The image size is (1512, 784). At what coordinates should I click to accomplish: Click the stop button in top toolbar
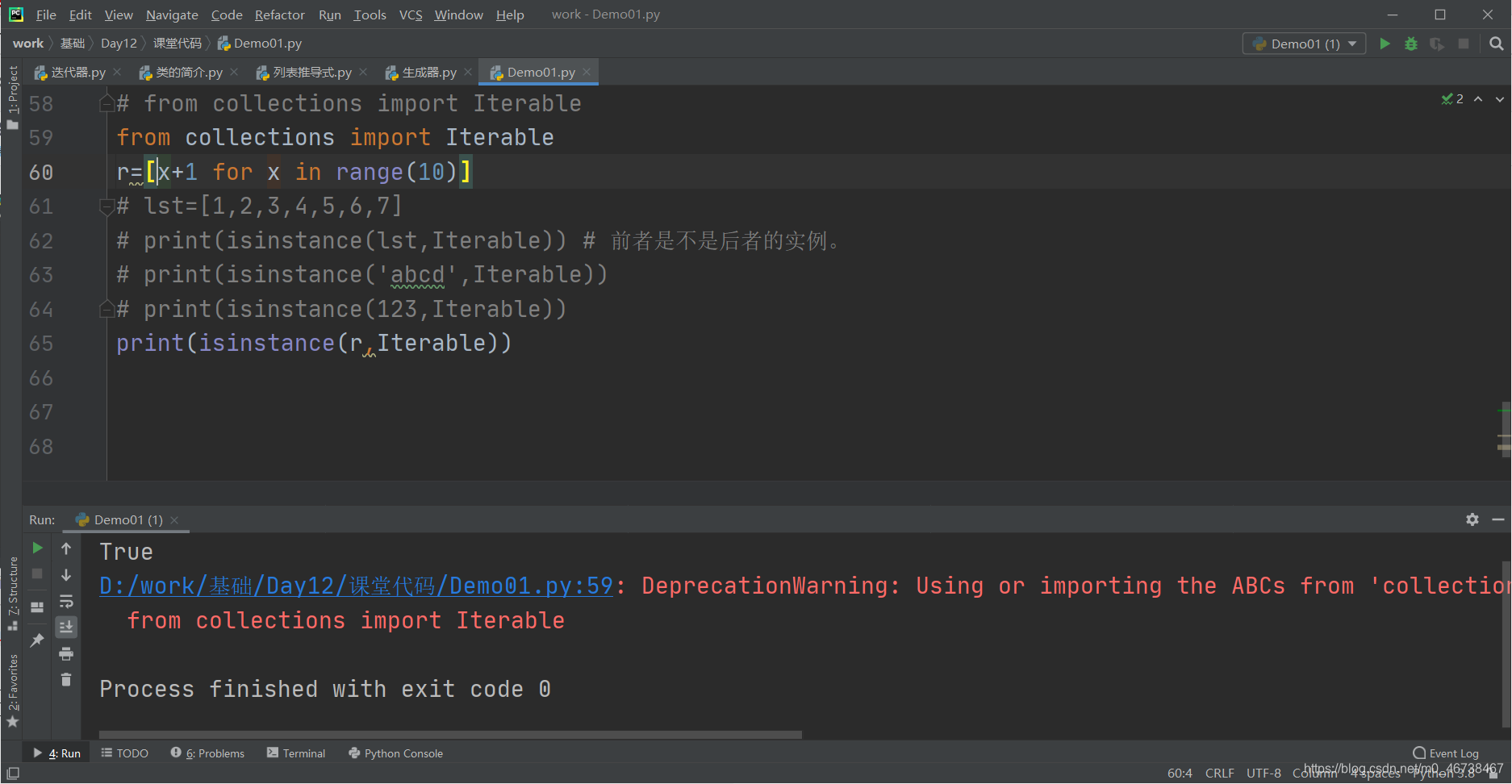pyautogui.click(x=1464, y=44)
